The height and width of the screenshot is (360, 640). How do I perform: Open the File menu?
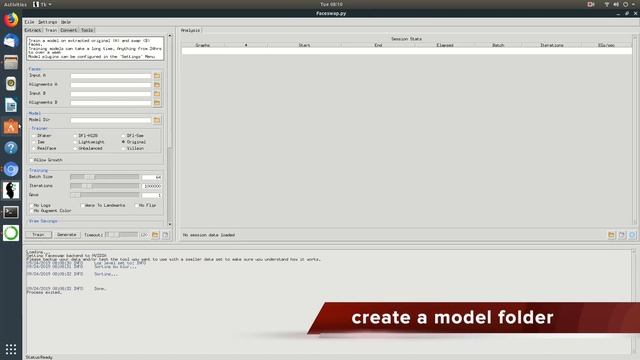29,22
